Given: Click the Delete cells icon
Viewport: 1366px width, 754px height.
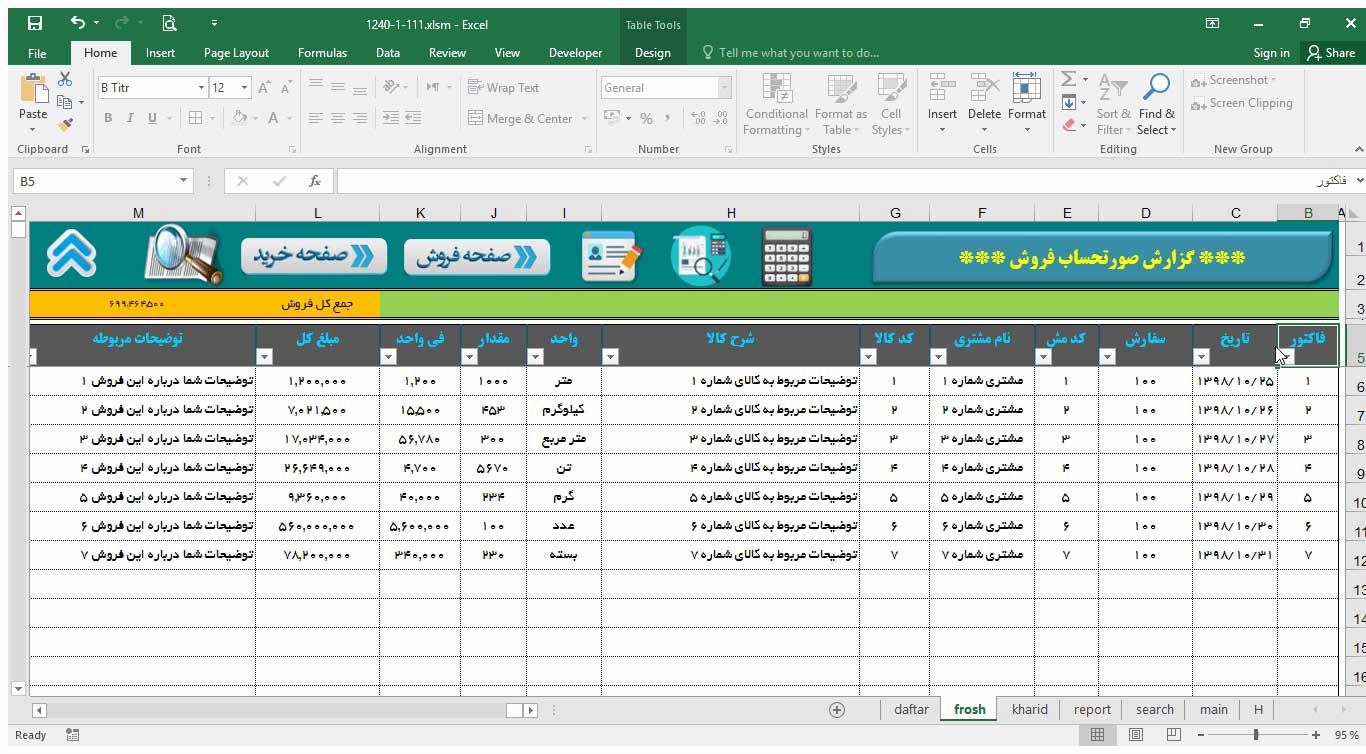Looking at the screenshot, I should click(x=984, y=90).
